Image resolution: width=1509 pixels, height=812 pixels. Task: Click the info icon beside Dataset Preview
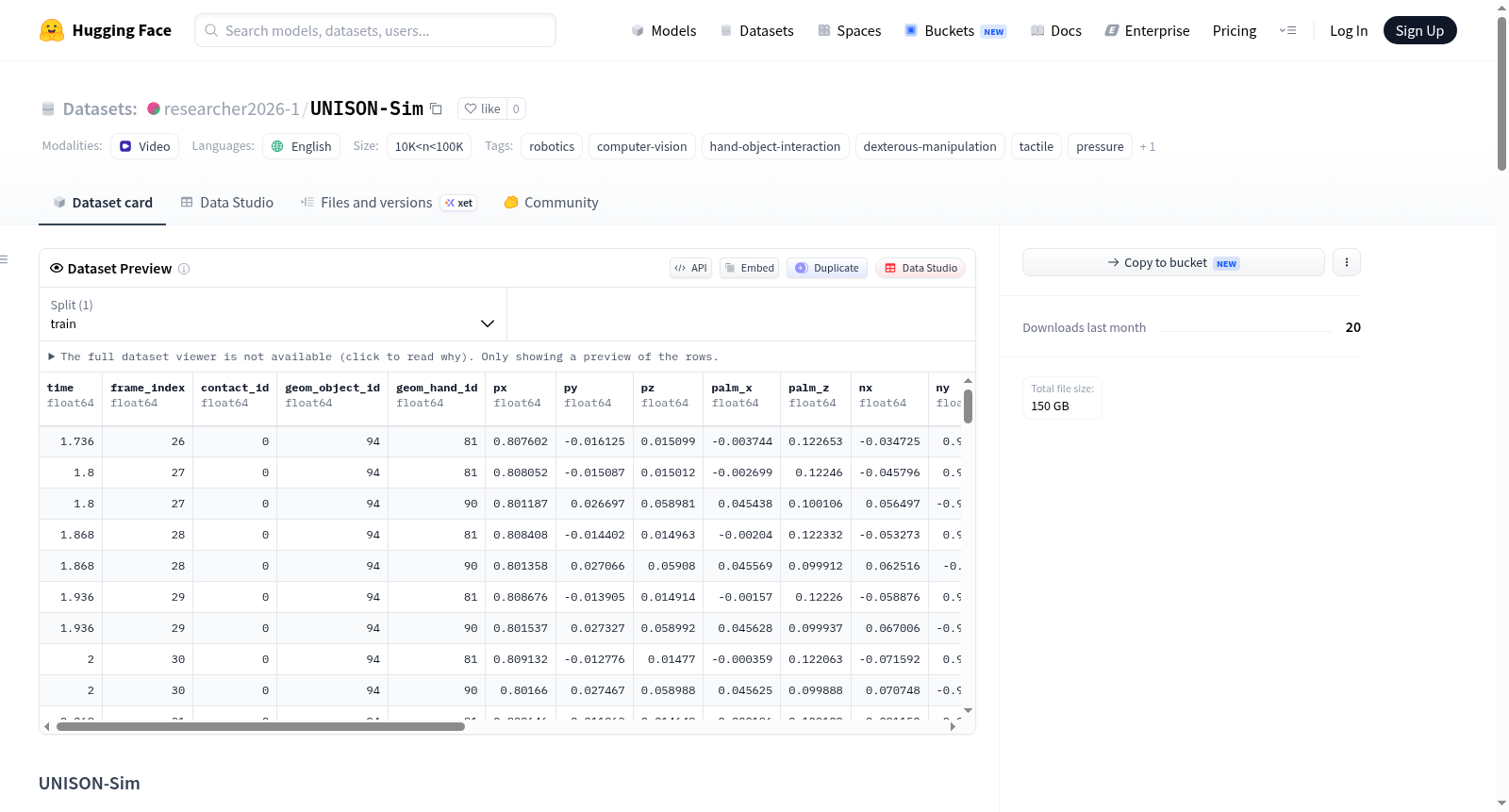184,269
